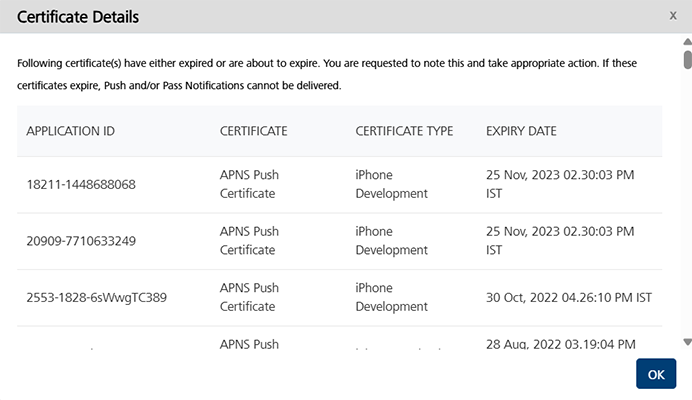This screenshot has height=400, width=692.
Task: Click the 28 Aug, 2022 expiry date
Action: click(560, 344)
